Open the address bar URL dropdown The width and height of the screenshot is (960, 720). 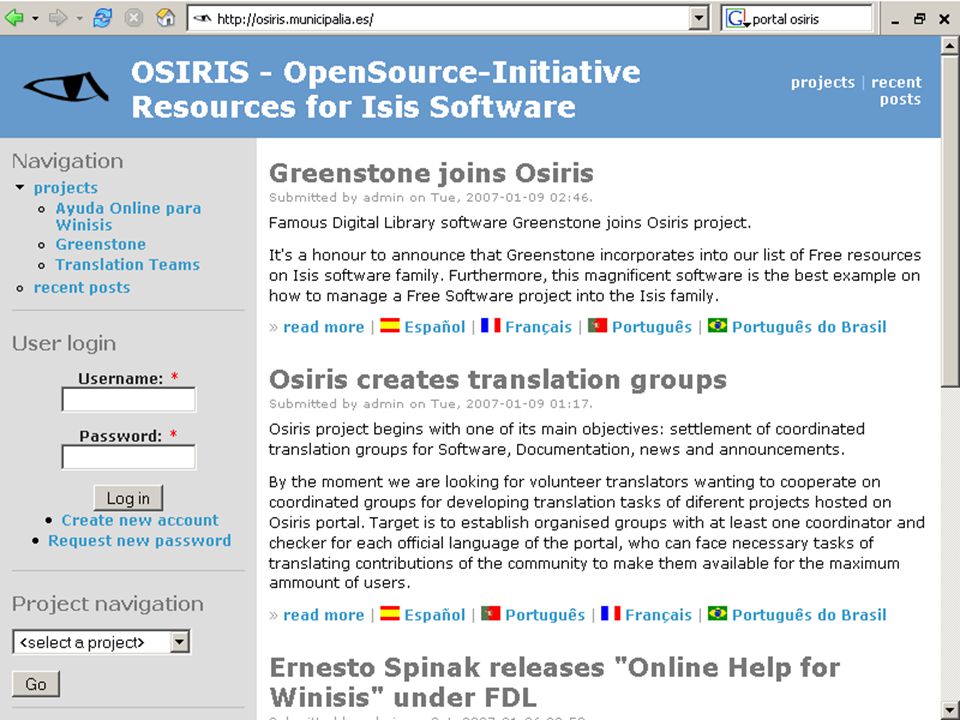tap(699, 19)
